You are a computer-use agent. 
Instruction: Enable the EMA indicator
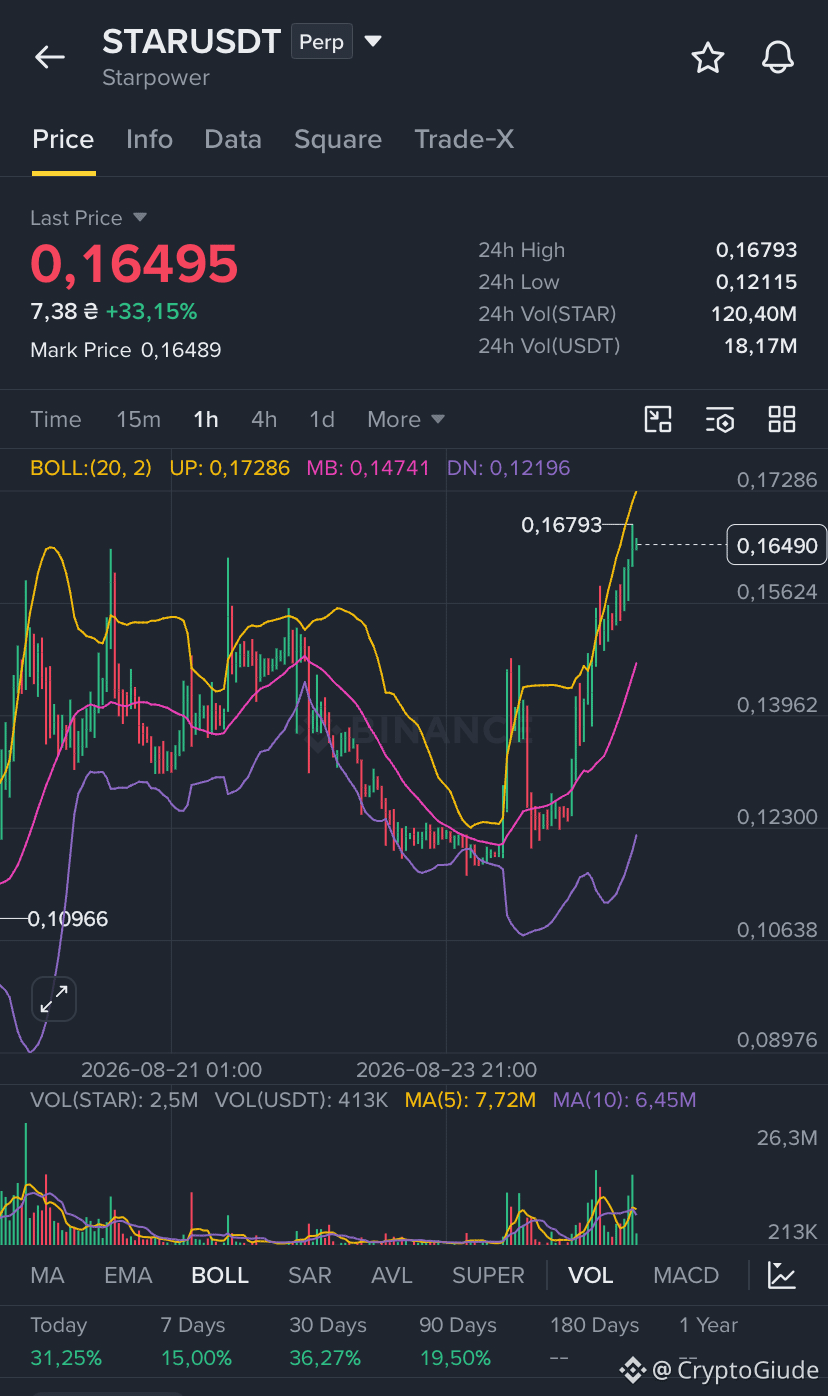[x=128, y=1275]
